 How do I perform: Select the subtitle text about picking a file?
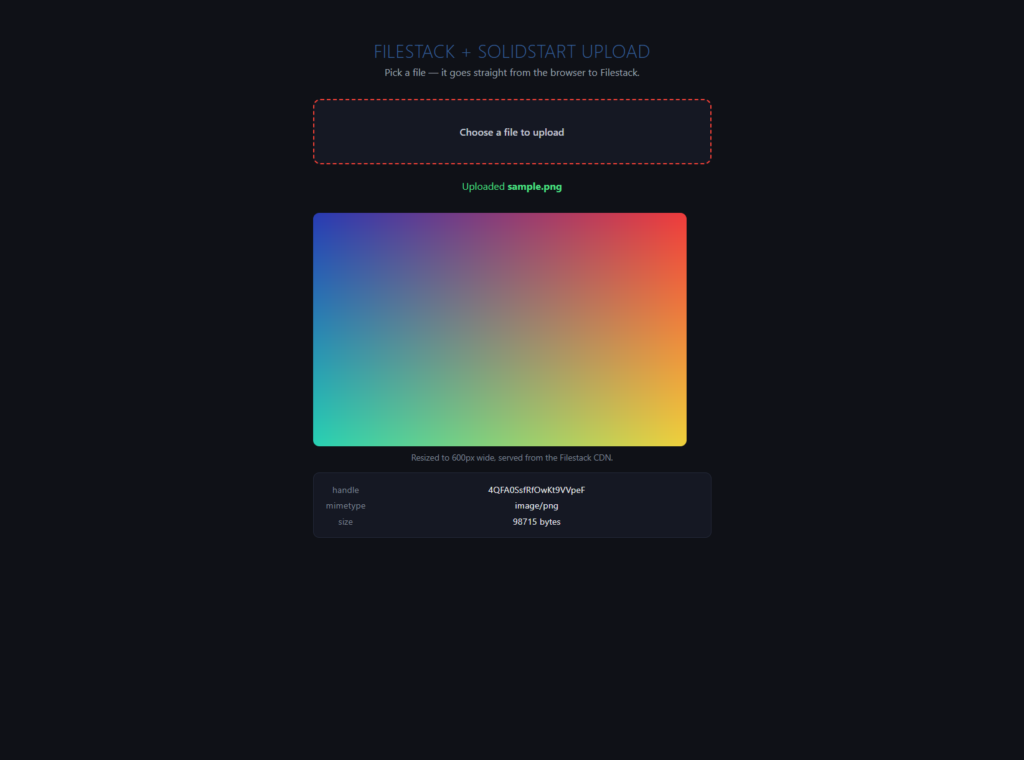coord(512,72)
